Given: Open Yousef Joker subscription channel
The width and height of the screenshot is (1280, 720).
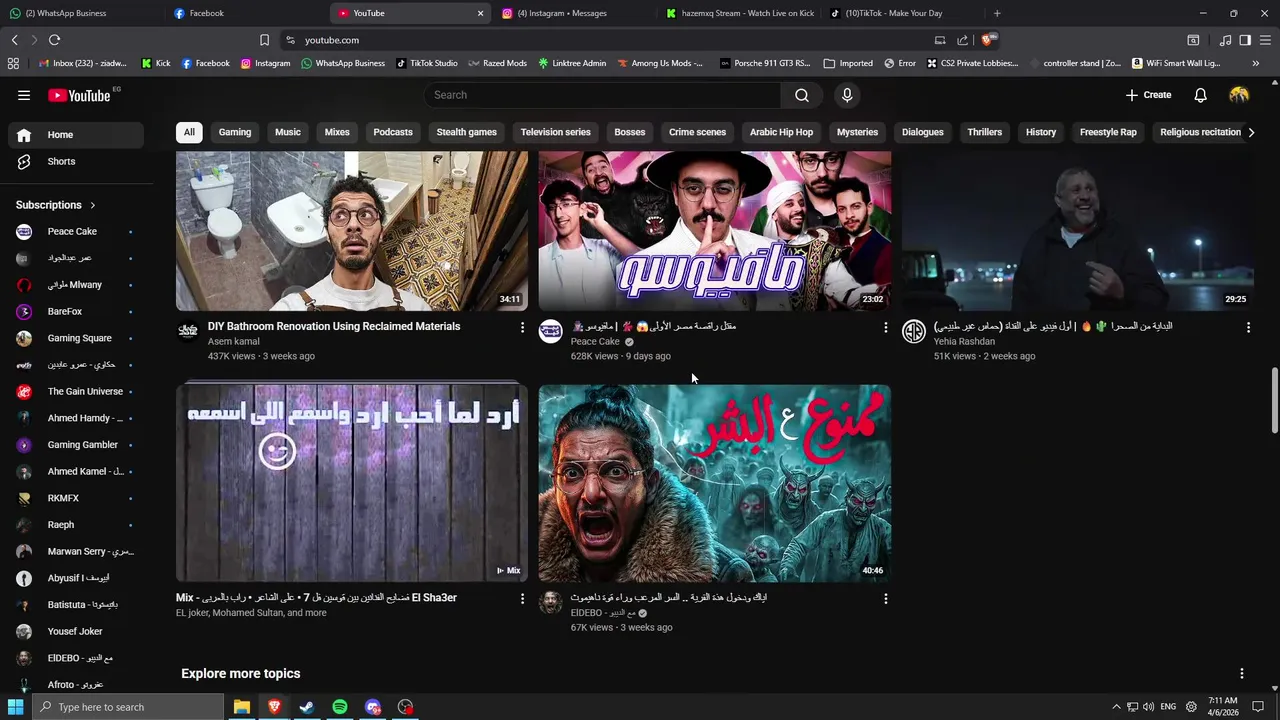Looking at the screenshot, I should (76, 631).
